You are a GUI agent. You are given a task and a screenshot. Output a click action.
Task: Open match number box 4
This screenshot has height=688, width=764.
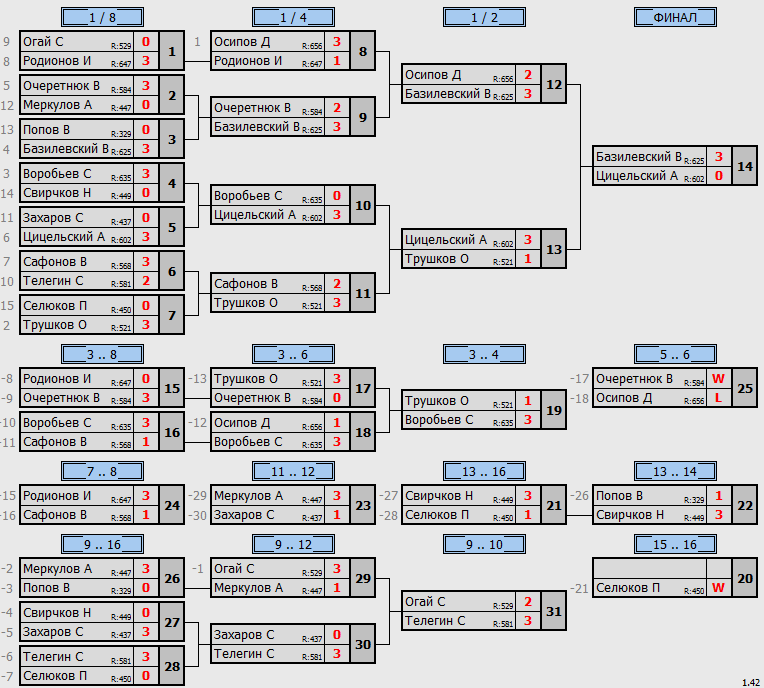[x=172, y=183]
